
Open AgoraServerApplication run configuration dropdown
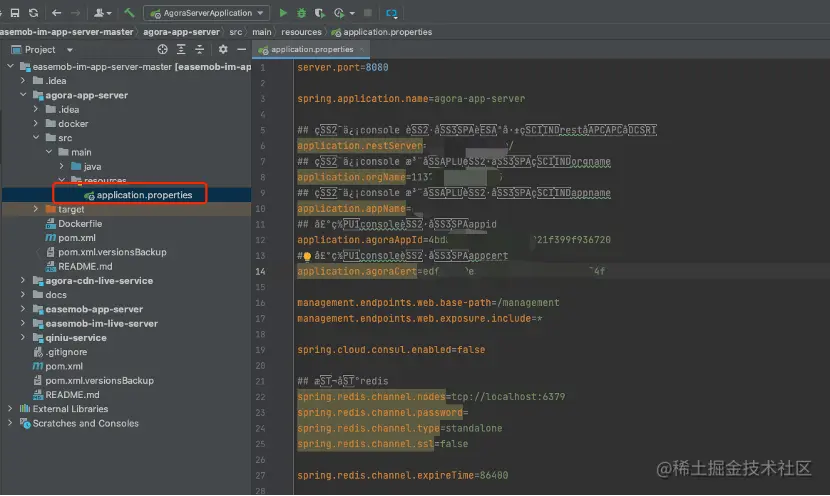tap(206, 13)
